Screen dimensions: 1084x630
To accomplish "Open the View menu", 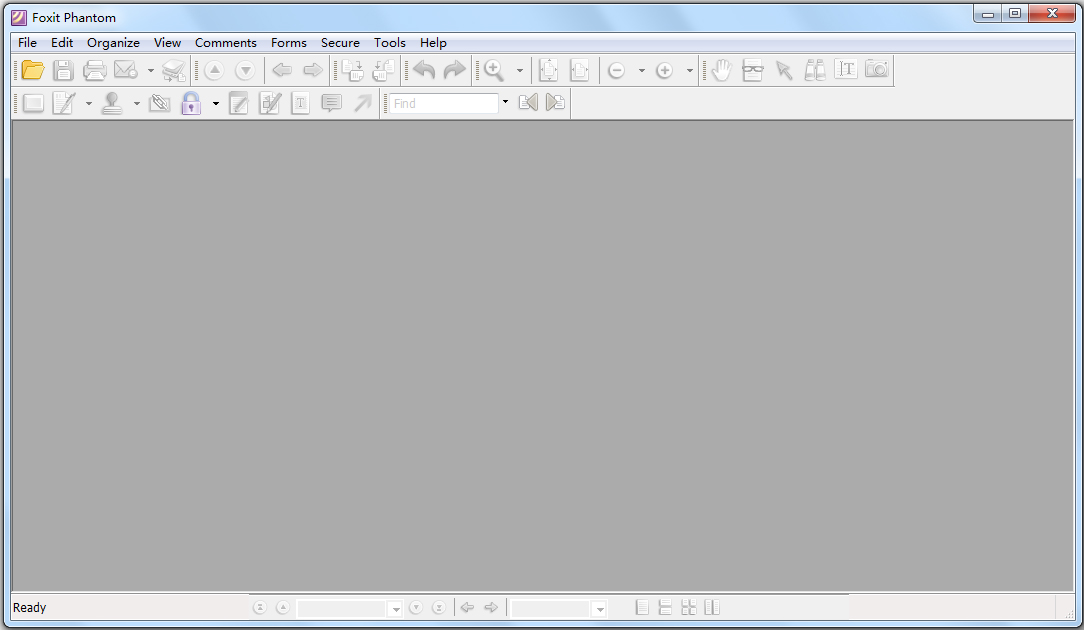I will [167, 43].
